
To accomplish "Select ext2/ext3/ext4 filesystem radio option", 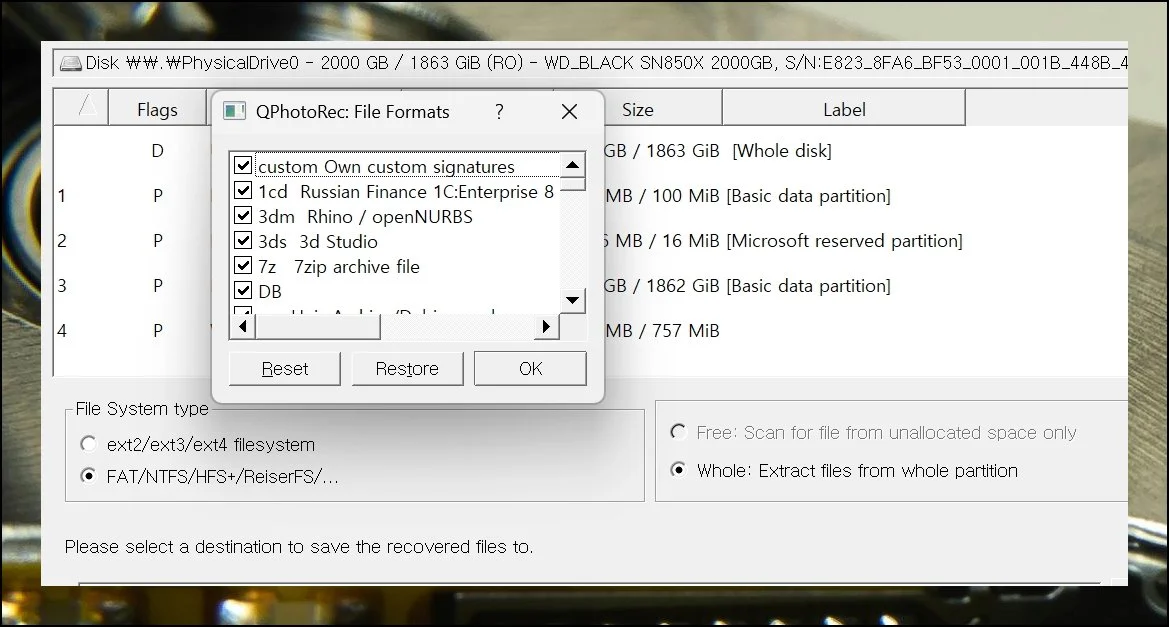I will pos(89,444).
